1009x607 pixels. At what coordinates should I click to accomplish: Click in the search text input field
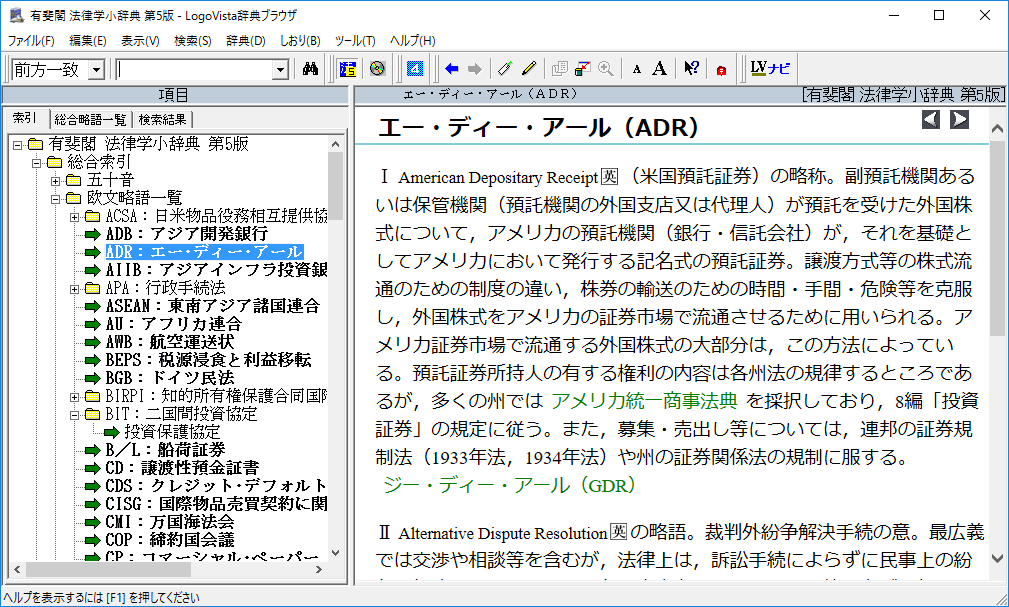(195, 69)
